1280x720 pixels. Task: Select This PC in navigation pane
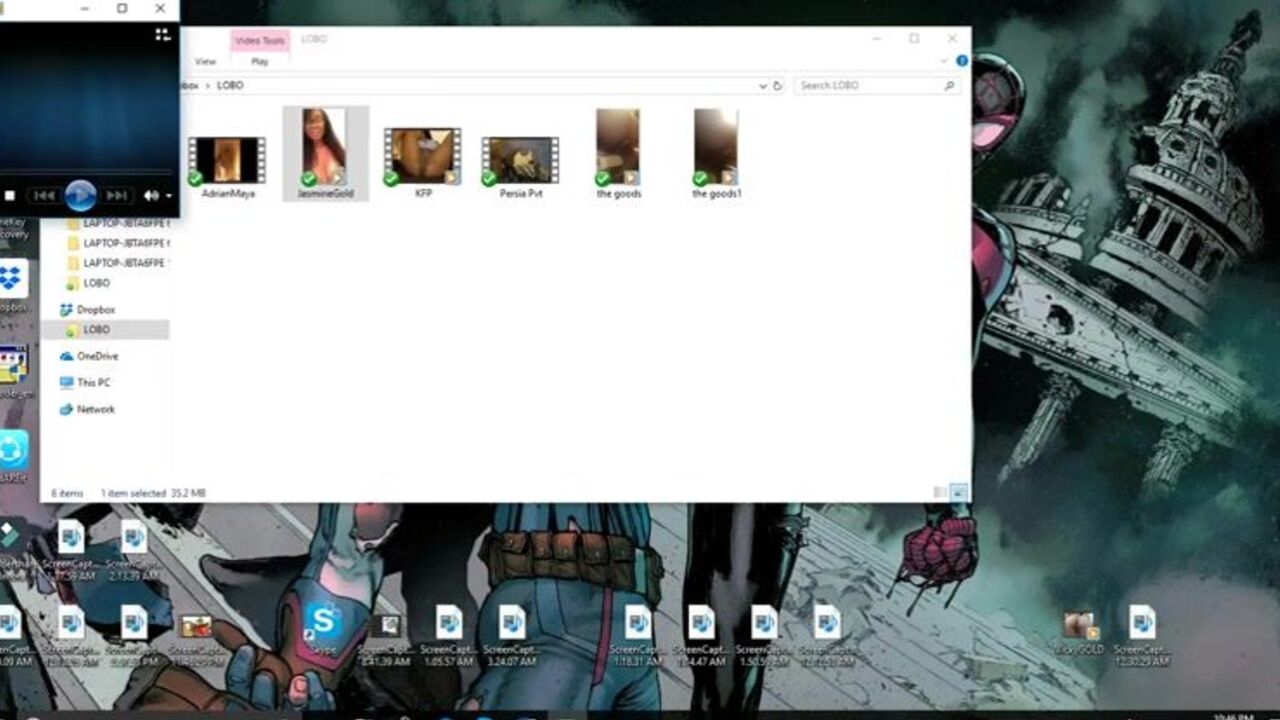pos(92,383)
